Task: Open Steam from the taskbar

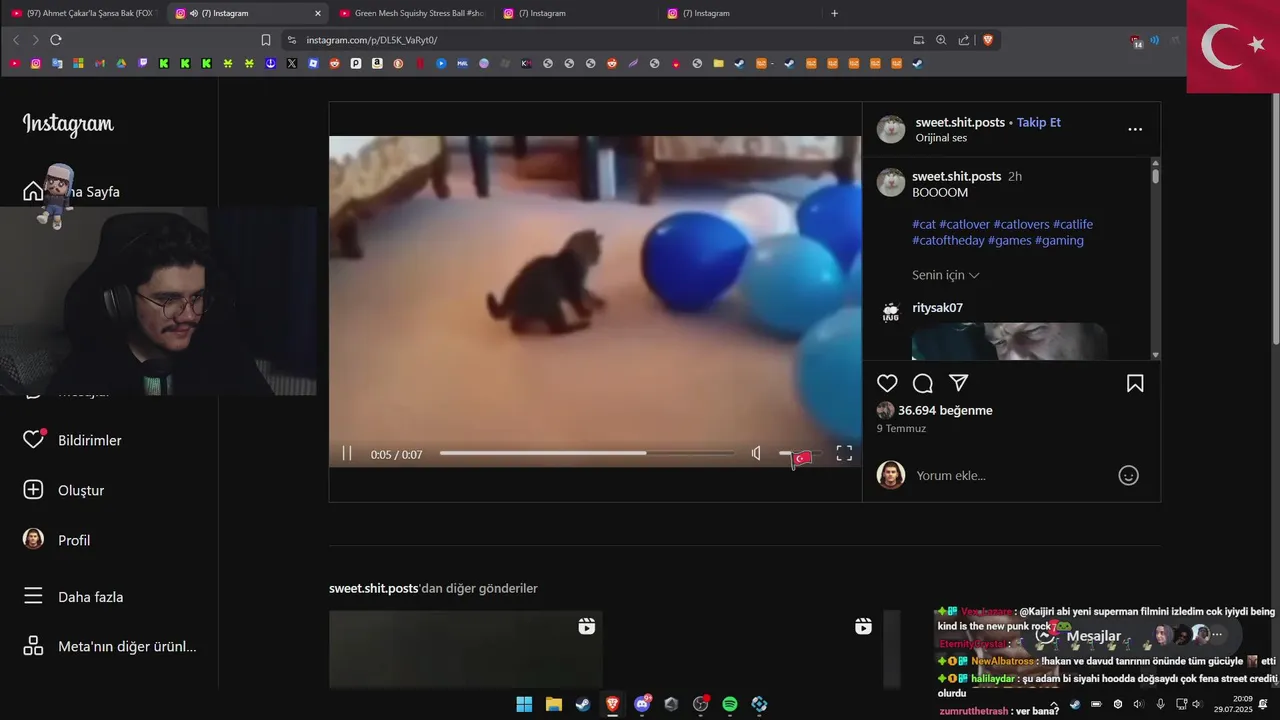Action: pos(582,704)
